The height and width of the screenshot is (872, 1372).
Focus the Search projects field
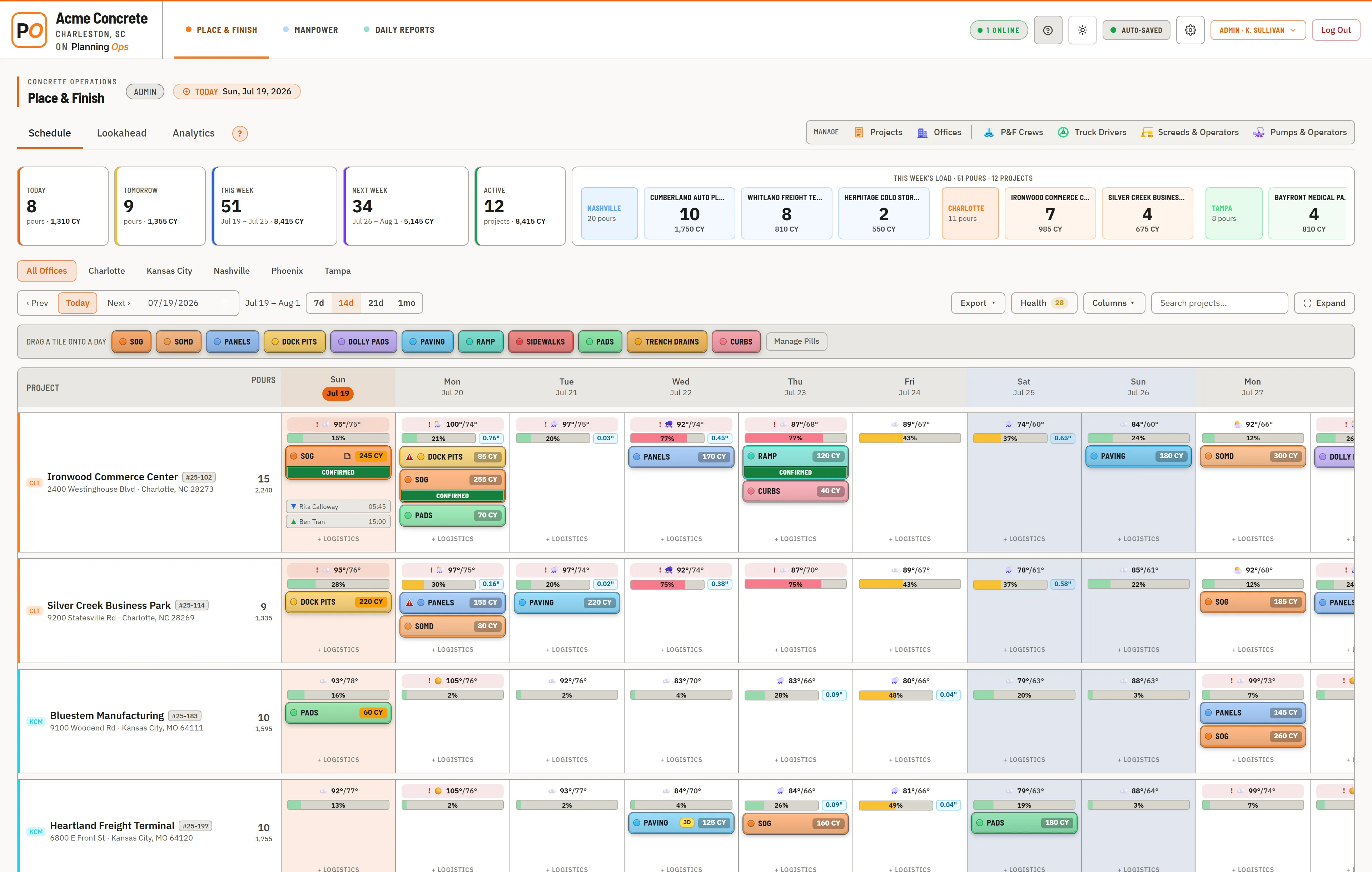pos(1219,303)
